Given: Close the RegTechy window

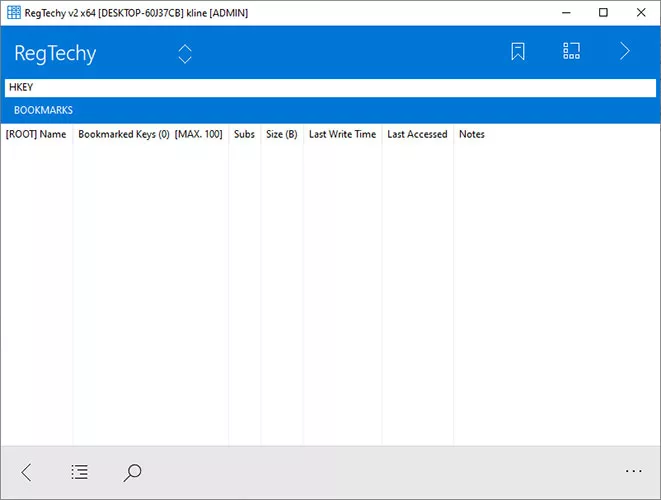Looking at the screenshot, I should click(641, 13).
